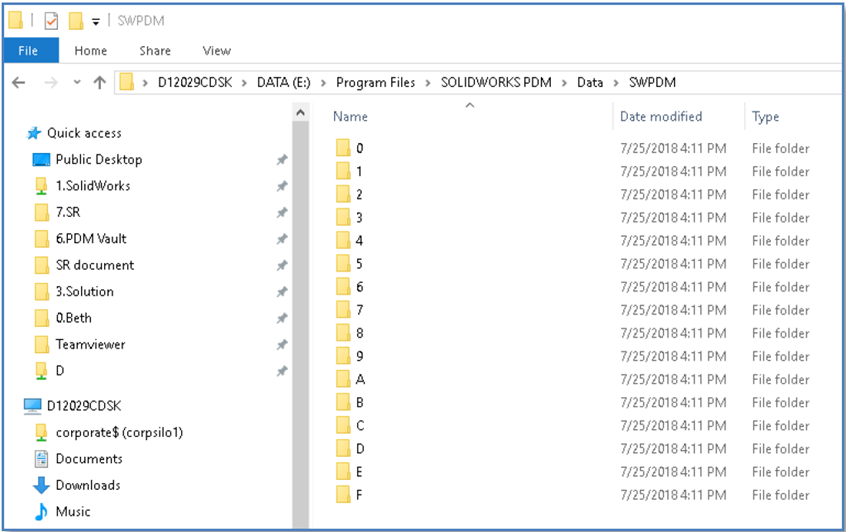Click the Quick access star icon
Screen dimensions: 846x532
click(x=34, y=133)
